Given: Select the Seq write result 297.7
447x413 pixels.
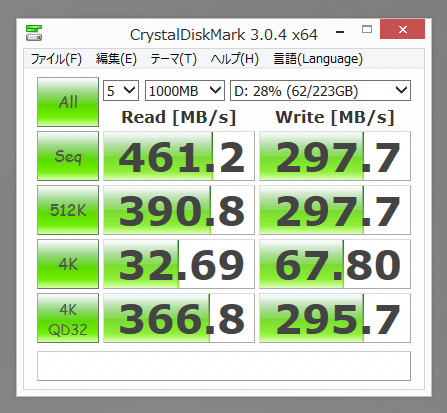Looking at the screenshot, I should point(335,156).
